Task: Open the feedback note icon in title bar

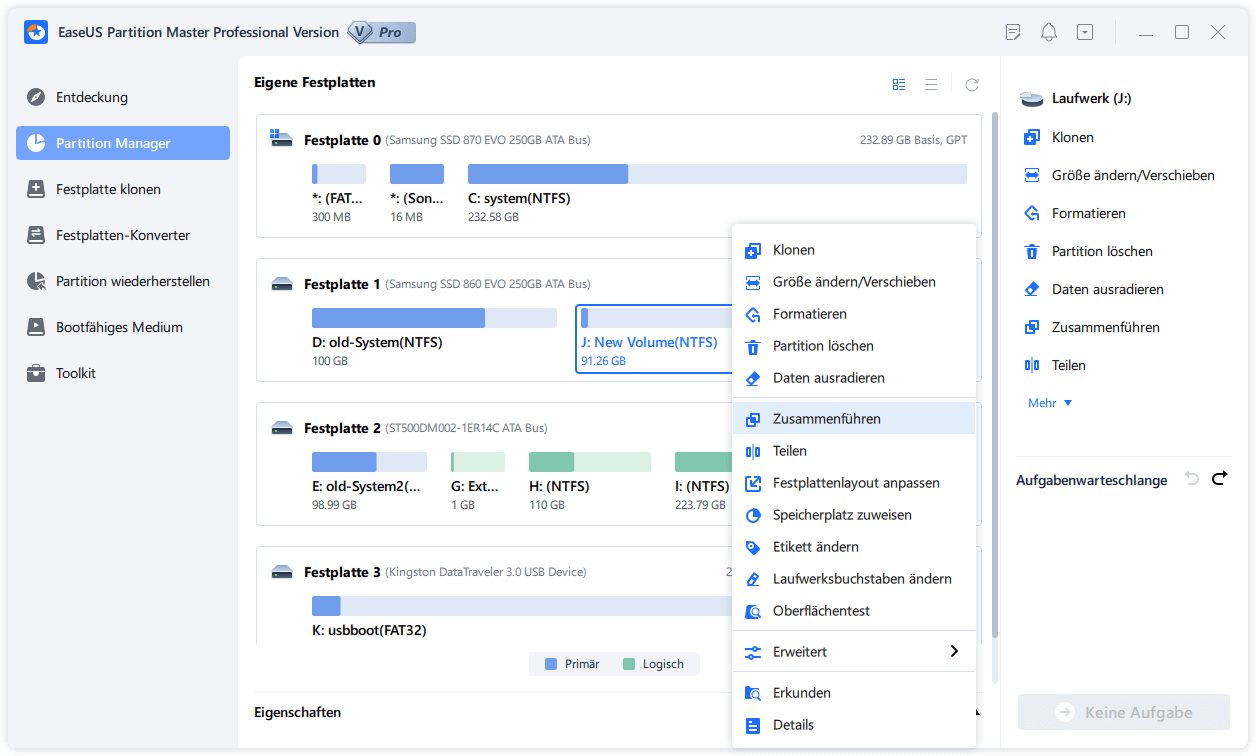Action: tap(1013, 32)
